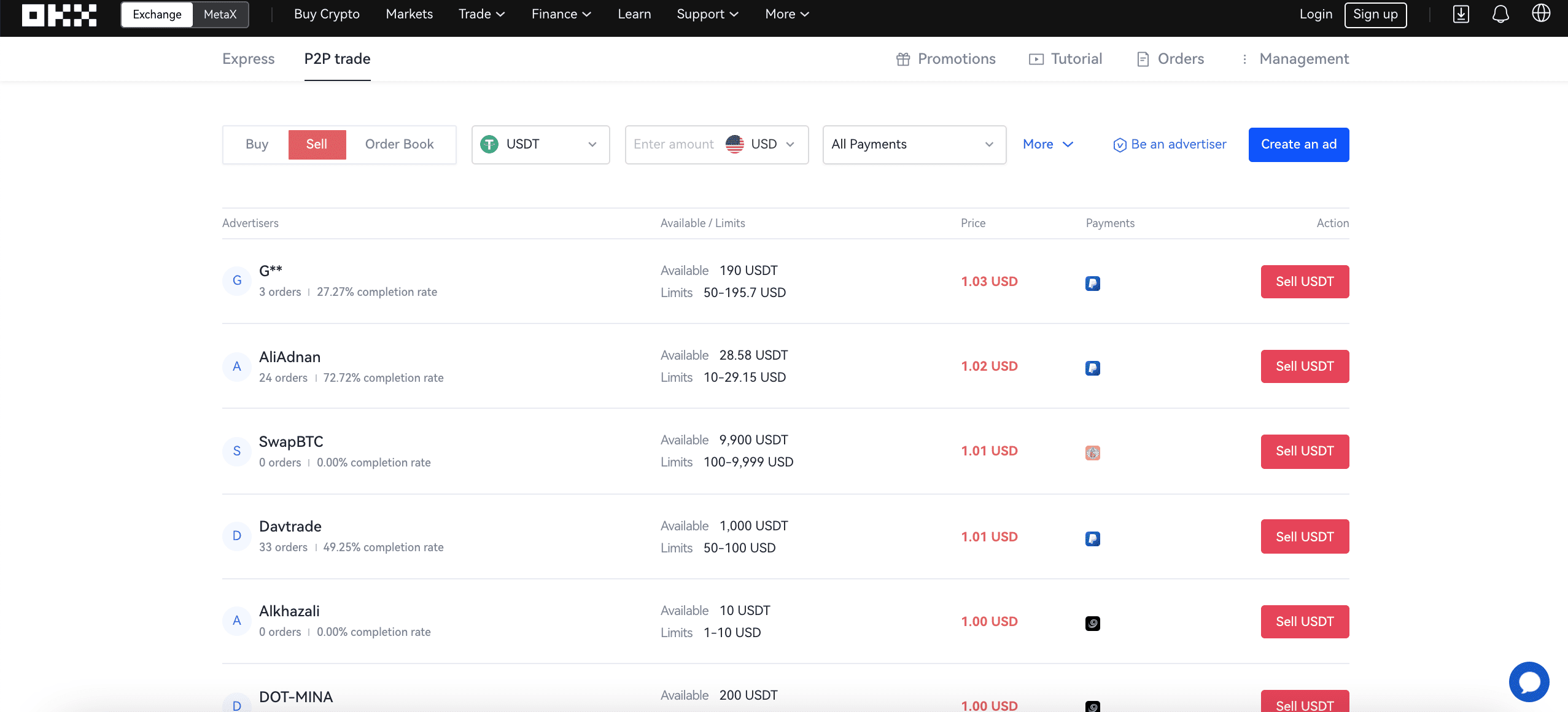Click the '1.03 USD' price
Viewport: 1568px width, 712px height.
[x=990, y=282]
